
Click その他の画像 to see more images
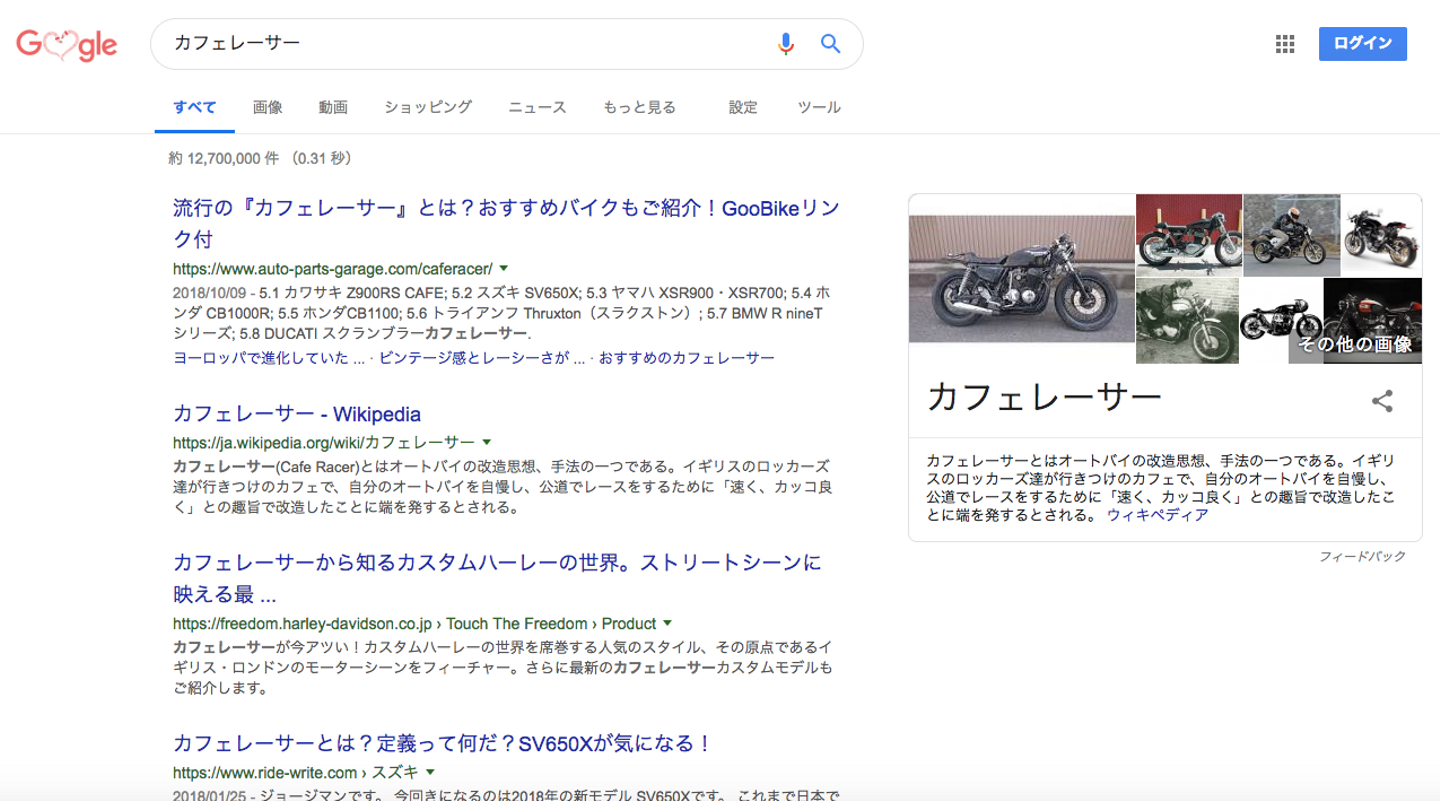pos(1355,344)
